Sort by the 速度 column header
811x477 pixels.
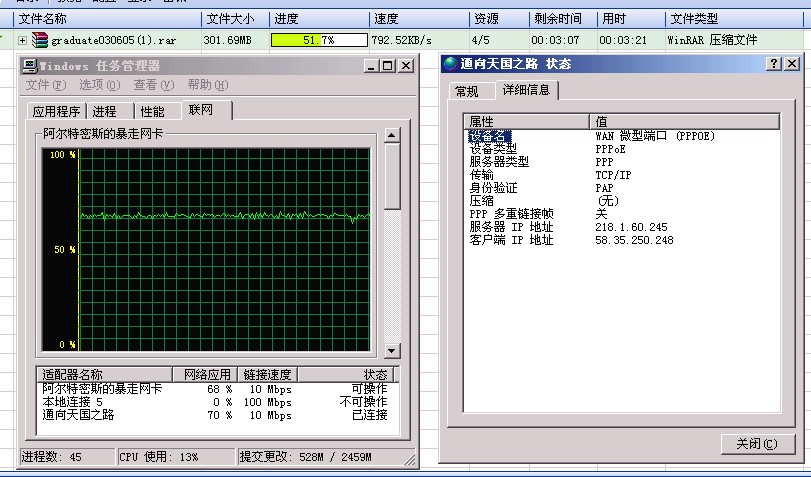pos(419,19)
